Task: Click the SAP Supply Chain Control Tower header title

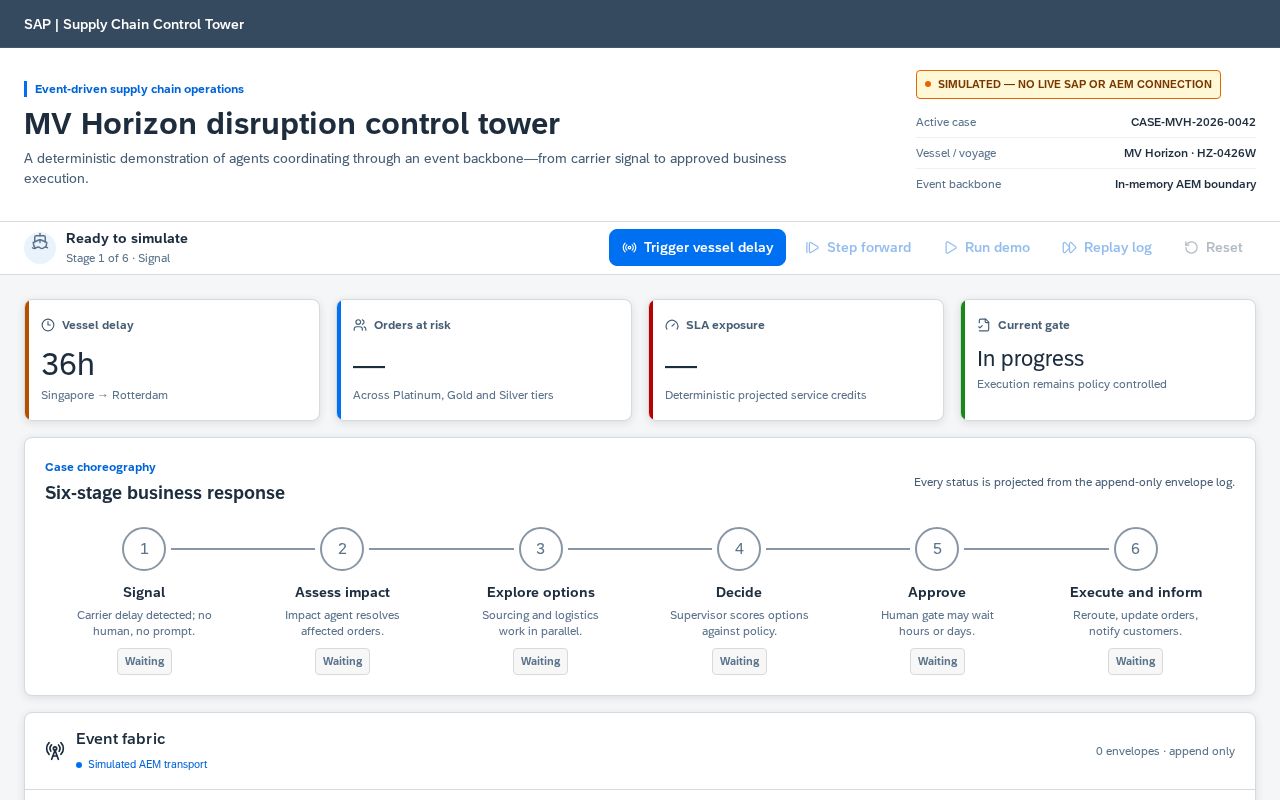Action: click(134, 24)
